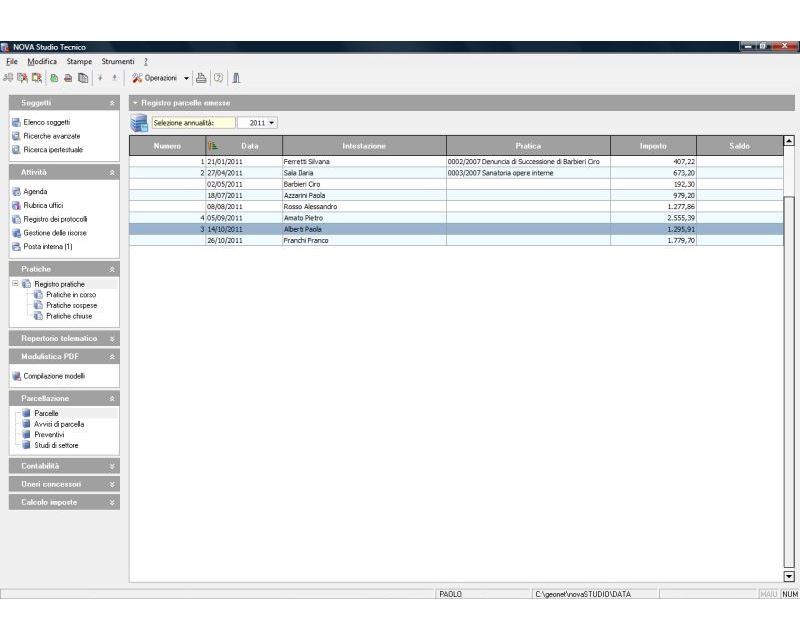Open the File menu
This screenshot has width=800, height=640.
click(x=12, y=61)
